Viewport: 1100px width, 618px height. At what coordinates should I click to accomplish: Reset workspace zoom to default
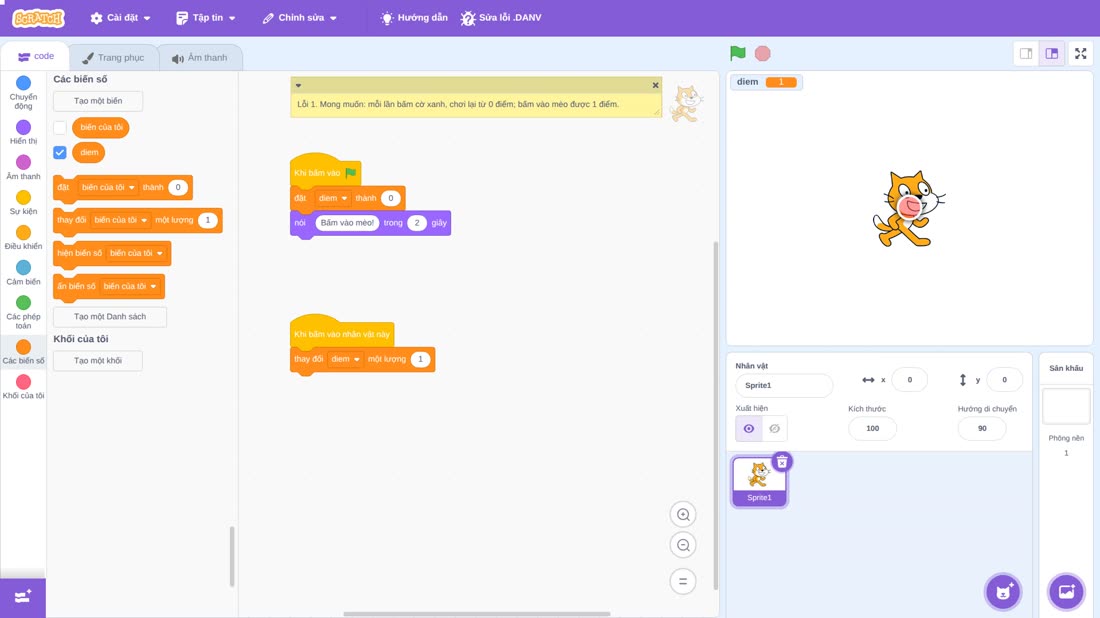683,582
